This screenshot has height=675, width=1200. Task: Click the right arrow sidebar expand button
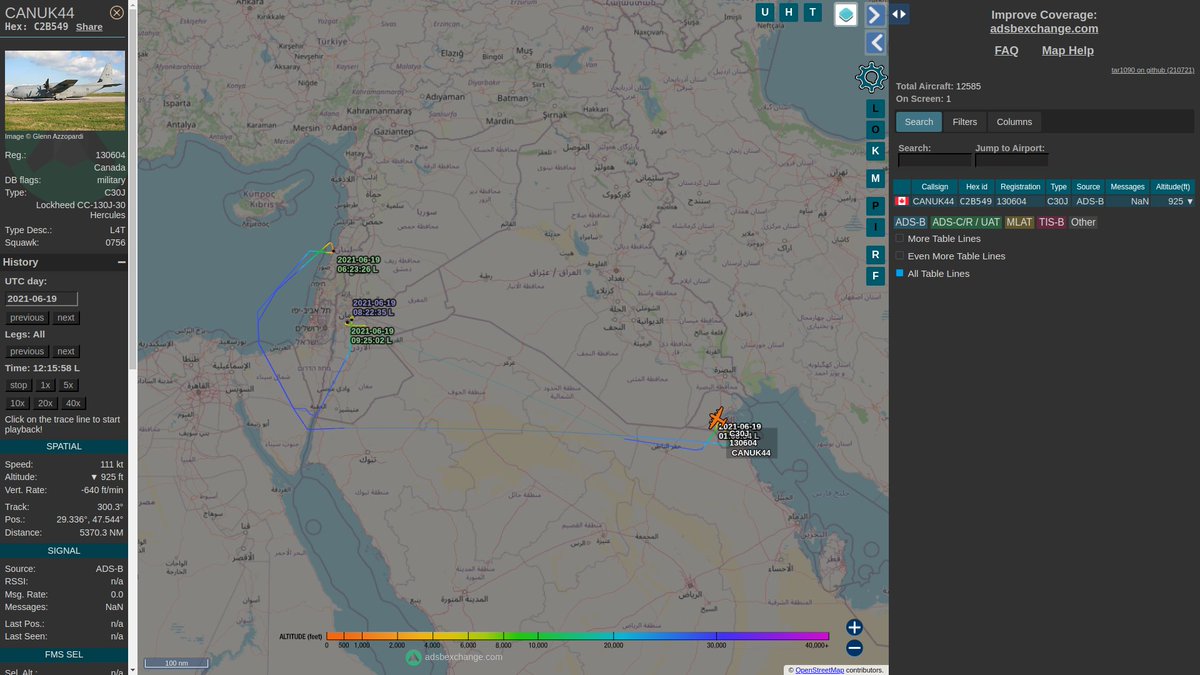pos(875,15)
